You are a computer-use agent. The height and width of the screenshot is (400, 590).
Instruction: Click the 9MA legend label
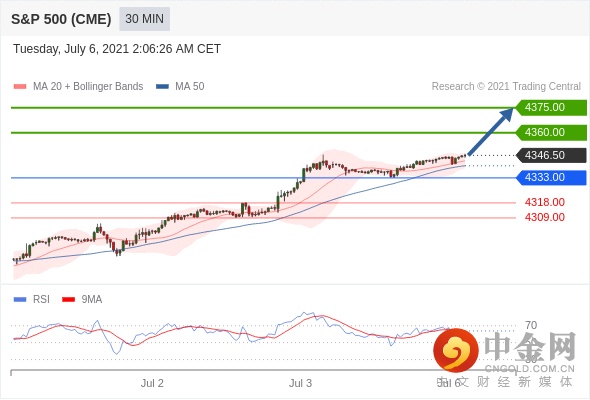coord(92,300)
